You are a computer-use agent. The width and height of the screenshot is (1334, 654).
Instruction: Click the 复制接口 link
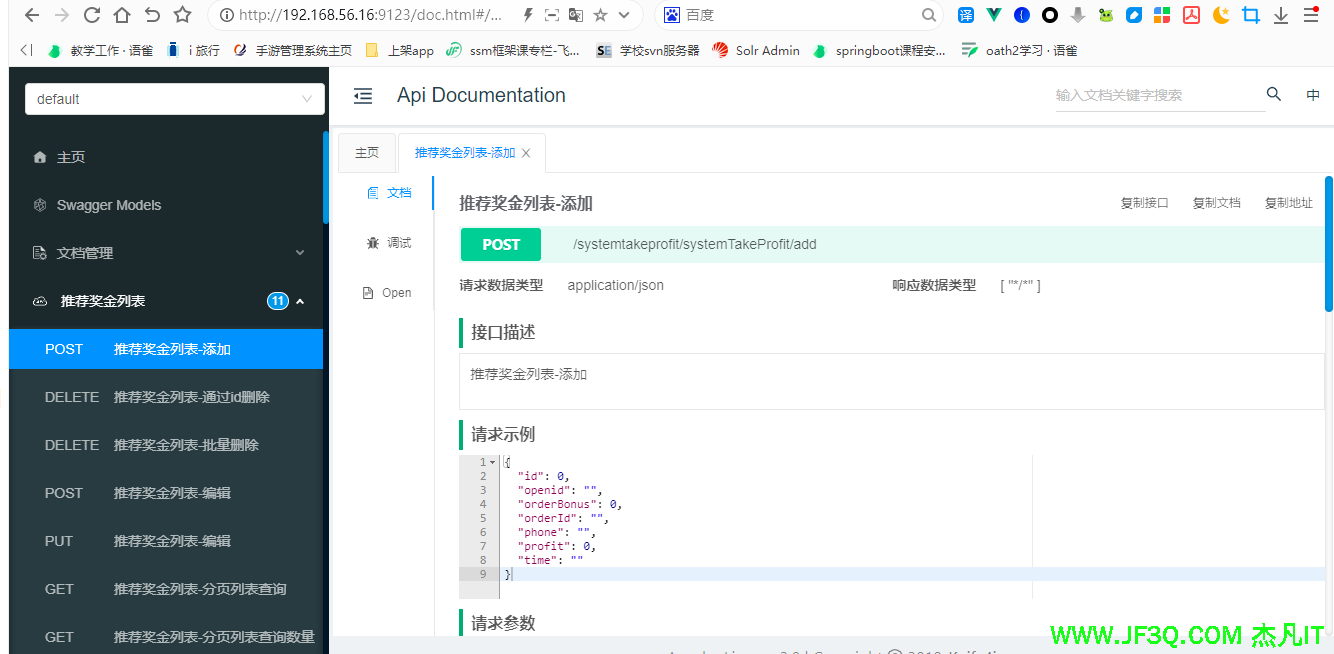1144,203
